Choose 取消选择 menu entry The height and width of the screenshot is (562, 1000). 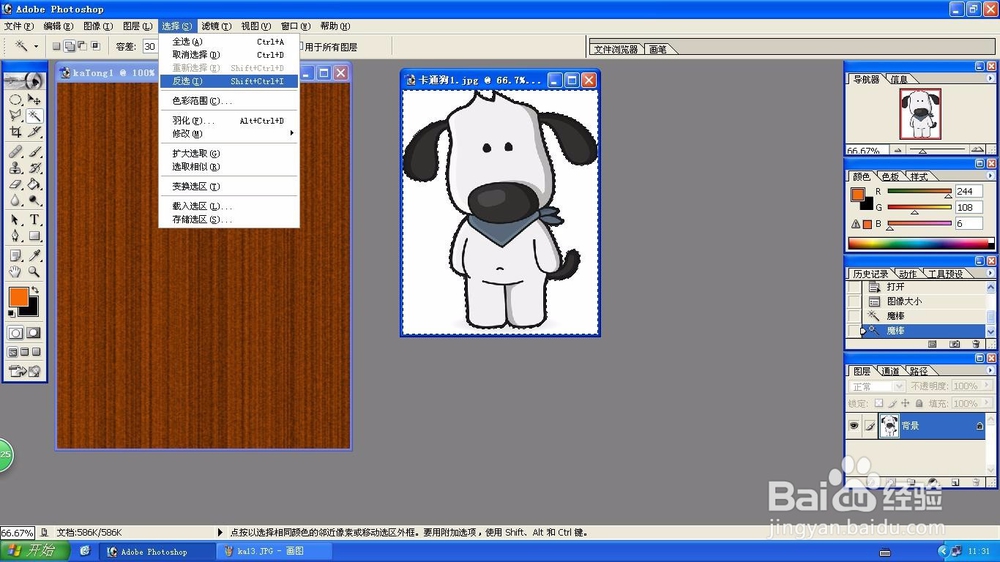(x=229, y=55)
